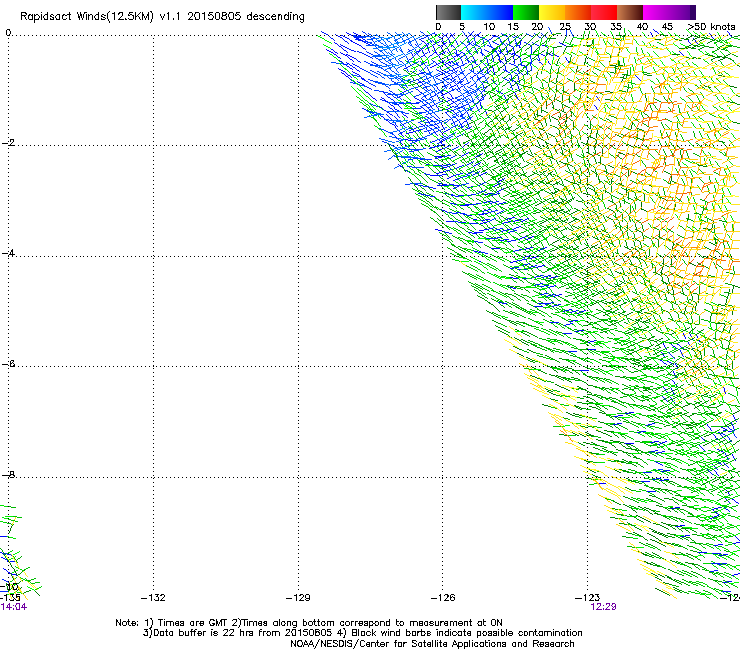Select the green 15-20 knots legend swatch
This screenshot has height=650, width=740.
(x=526, y=12)
